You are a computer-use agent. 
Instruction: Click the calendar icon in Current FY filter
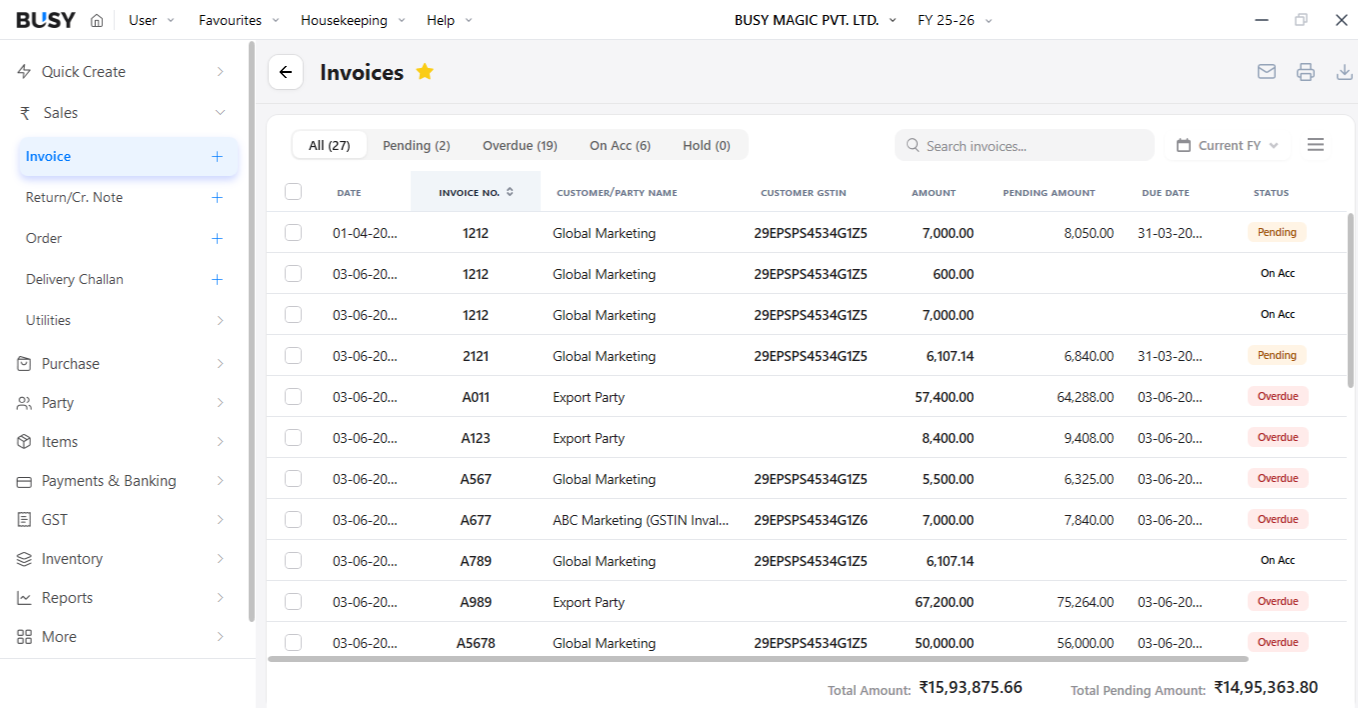click(1183, 146)
